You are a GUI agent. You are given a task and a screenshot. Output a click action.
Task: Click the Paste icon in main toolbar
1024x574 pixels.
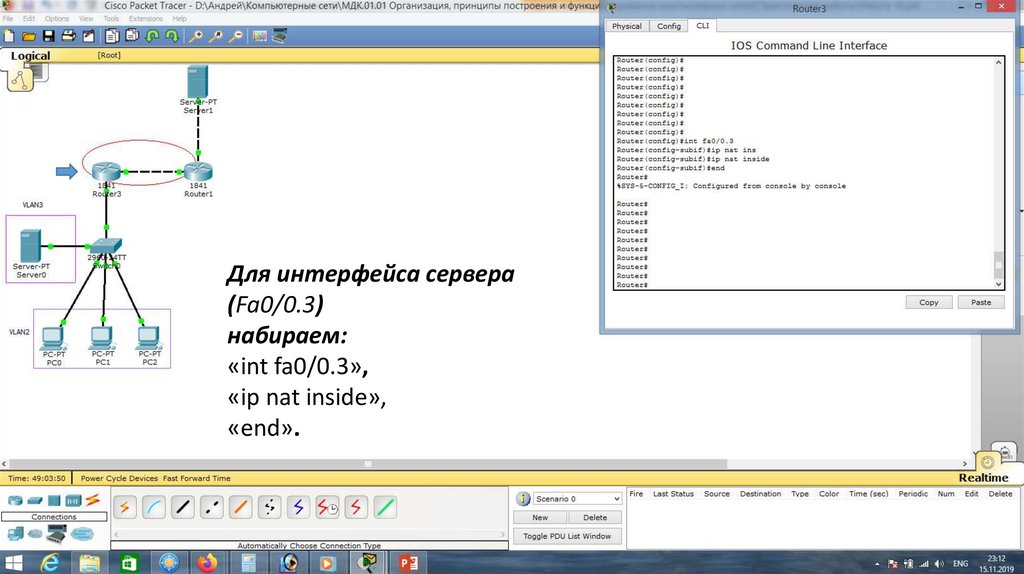pos(132,36)
